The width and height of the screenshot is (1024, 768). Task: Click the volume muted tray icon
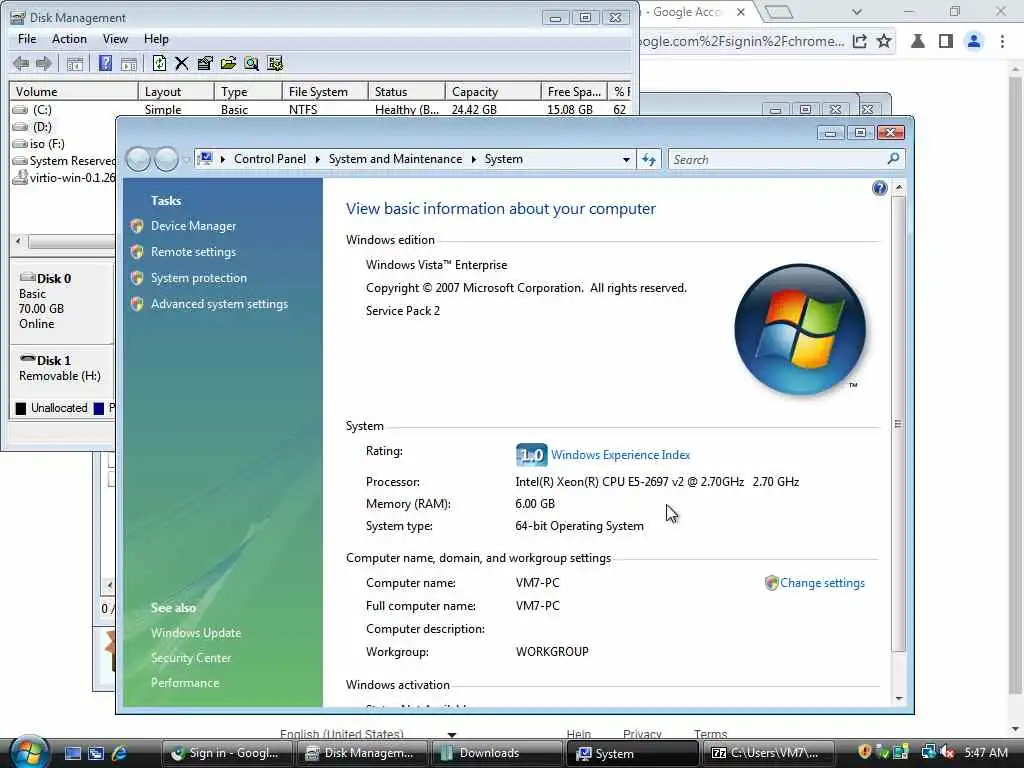pos(948,752)
